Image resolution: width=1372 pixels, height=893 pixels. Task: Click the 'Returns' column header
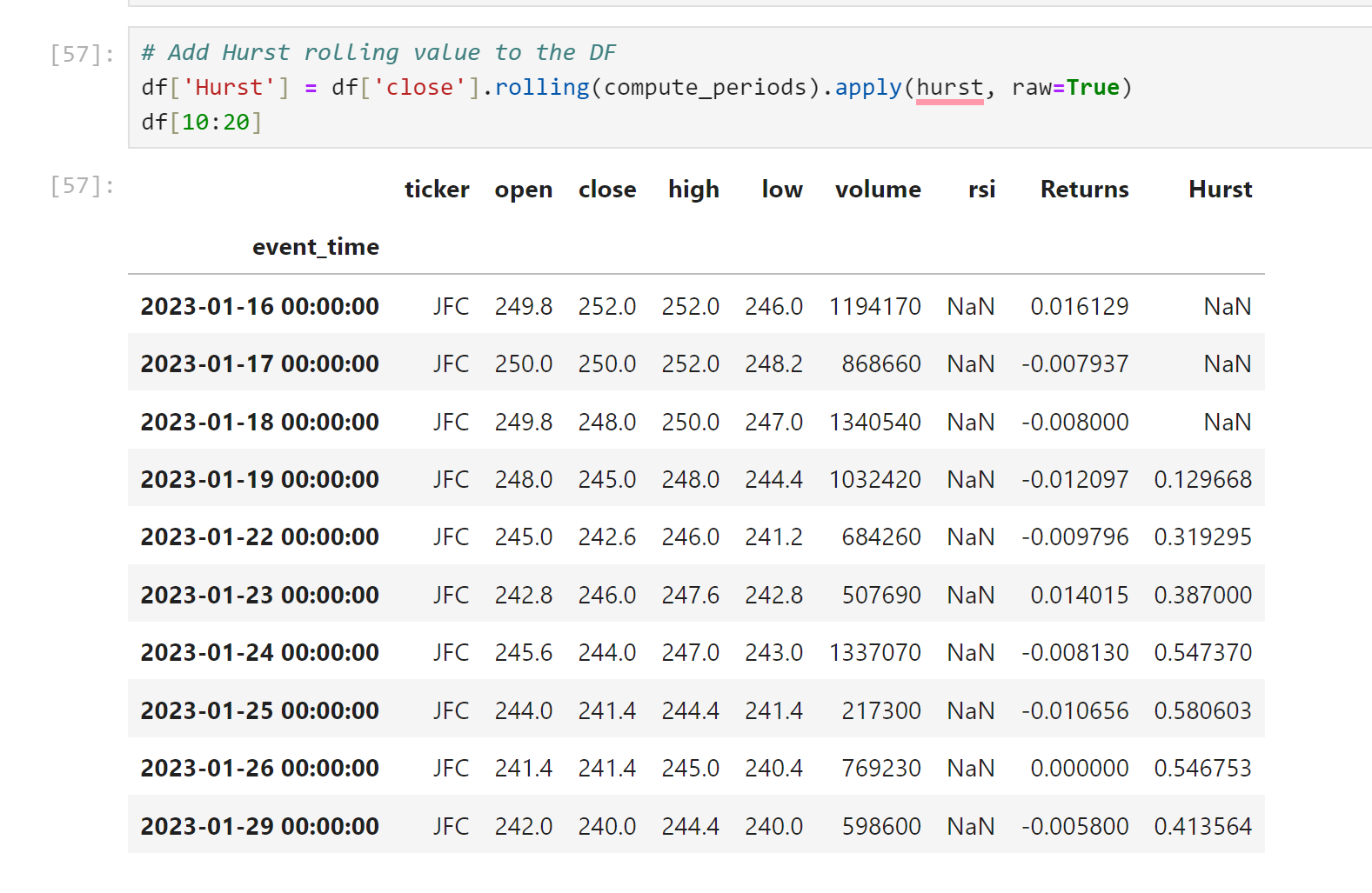1084,190
